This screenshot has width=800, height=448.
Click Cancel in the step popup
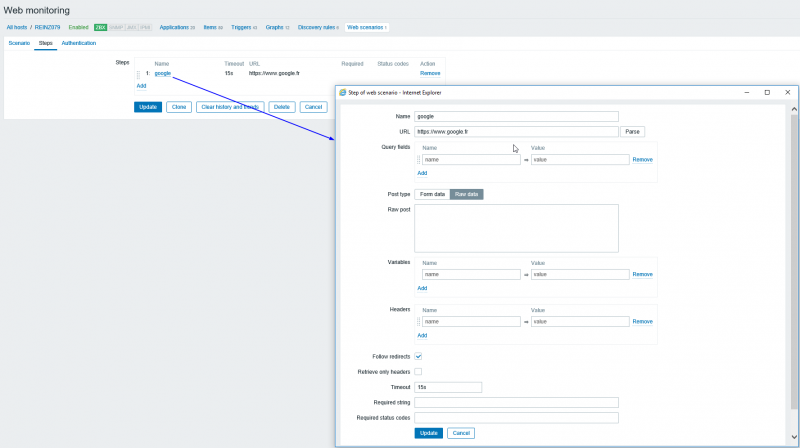461,433
